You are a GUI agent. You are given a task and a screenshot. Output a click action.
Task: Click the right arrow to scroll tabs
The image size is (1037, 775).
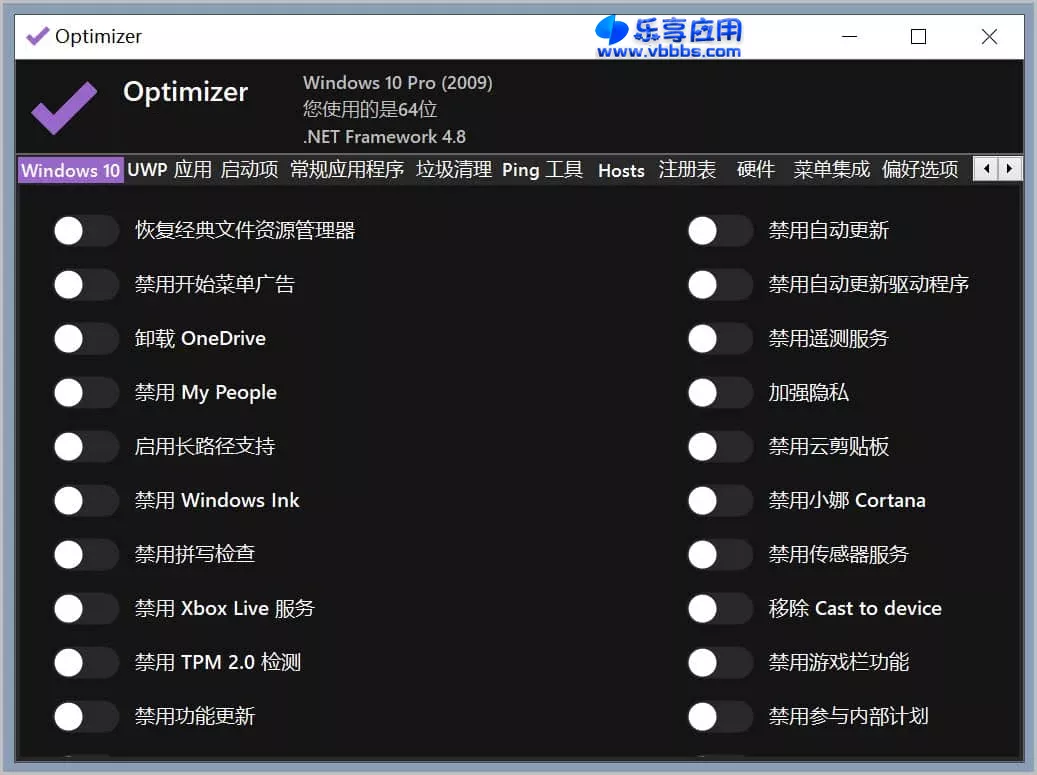pos(1010,169)
